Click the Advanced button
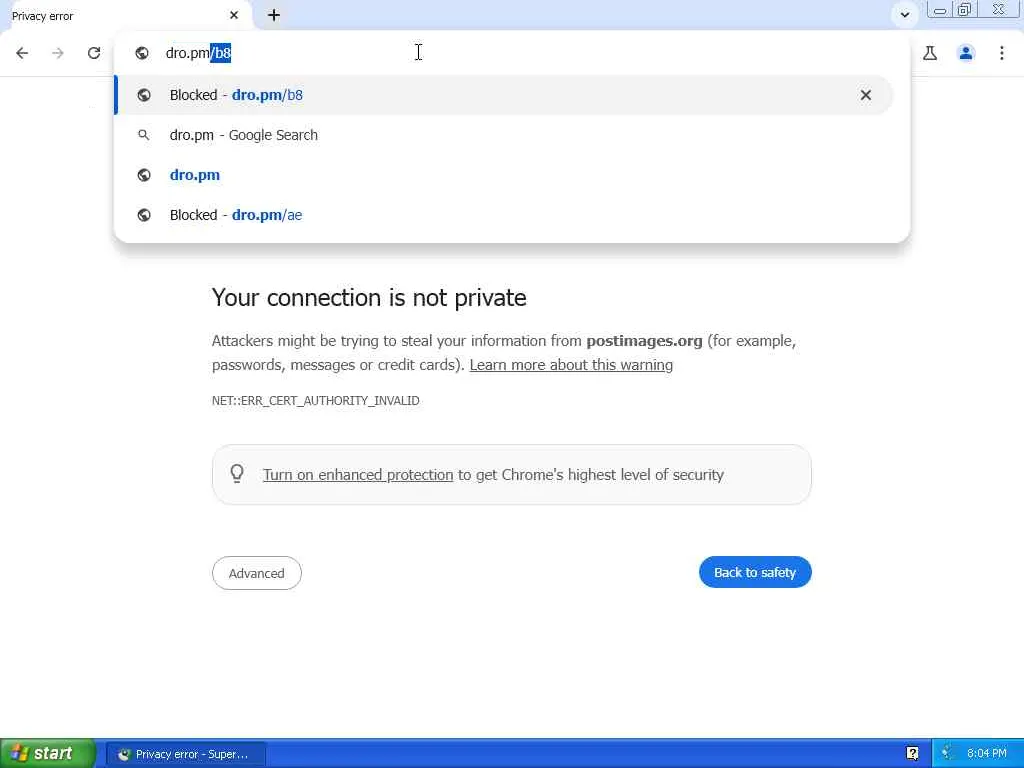 tap(256, 573)
